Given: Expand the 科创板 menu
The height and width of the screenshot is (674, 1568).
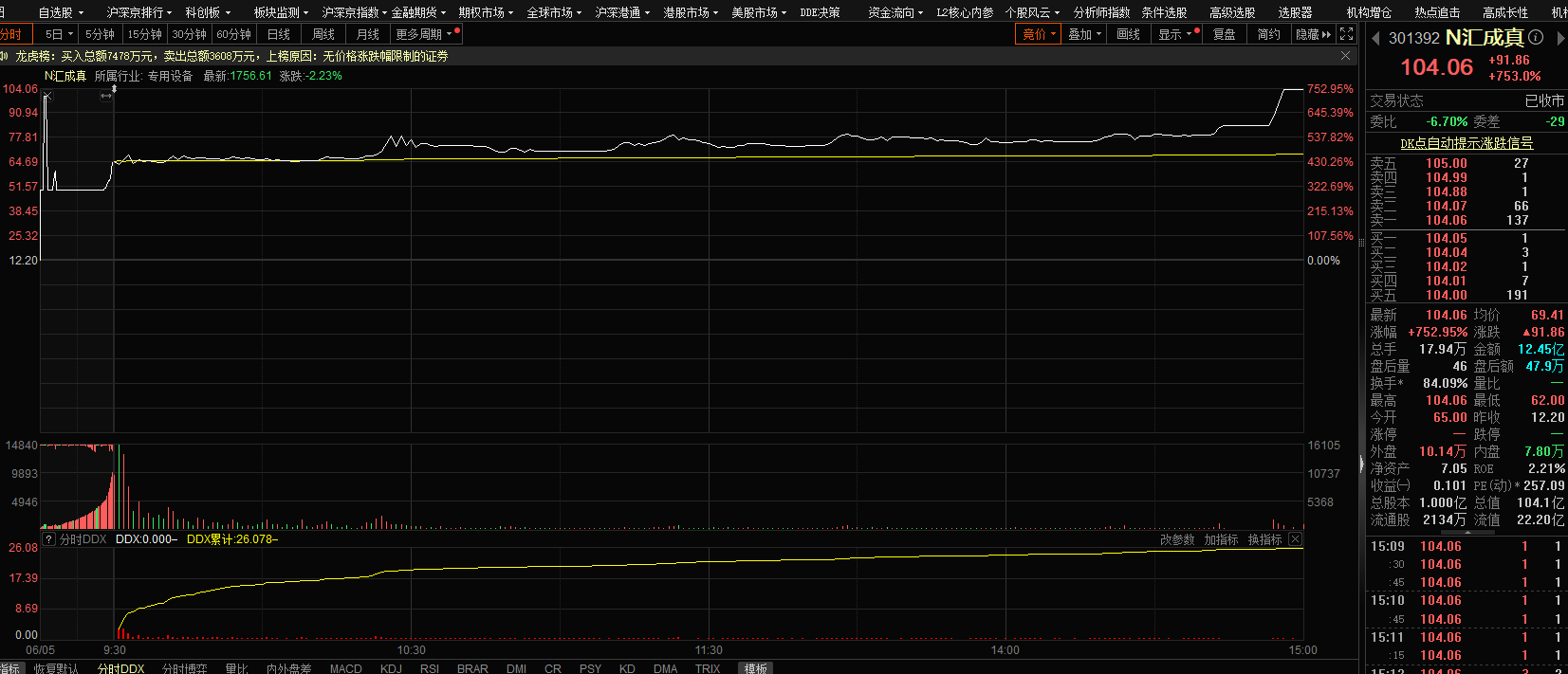Looking at the screenshot, I should [x=208, y=12].
